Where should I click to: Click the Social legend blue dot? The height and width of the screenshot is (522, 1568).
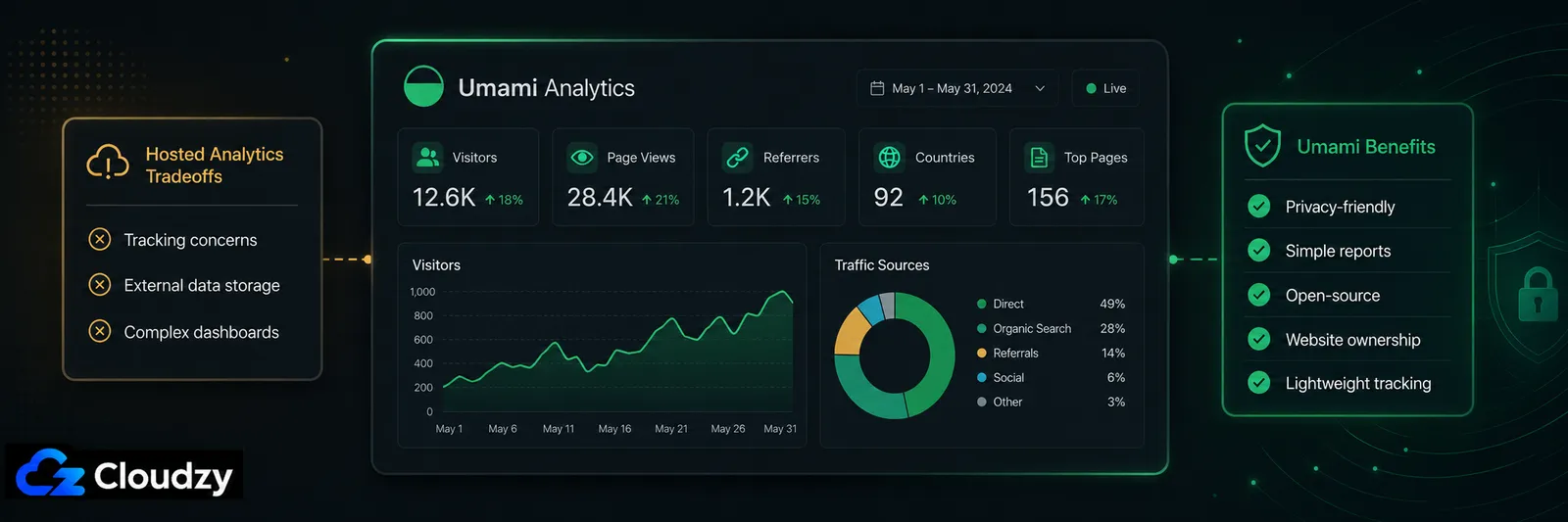pyautogui.click(x=982, y=377)
